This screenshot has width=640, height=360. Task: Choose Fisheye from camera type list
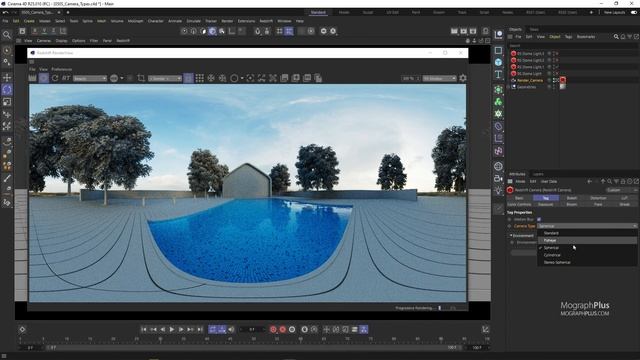[x=587, y=240]
